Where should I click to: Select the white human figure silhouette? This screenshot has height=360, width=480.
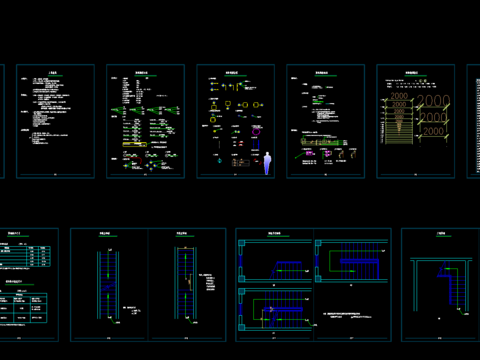tap(267, 163)
